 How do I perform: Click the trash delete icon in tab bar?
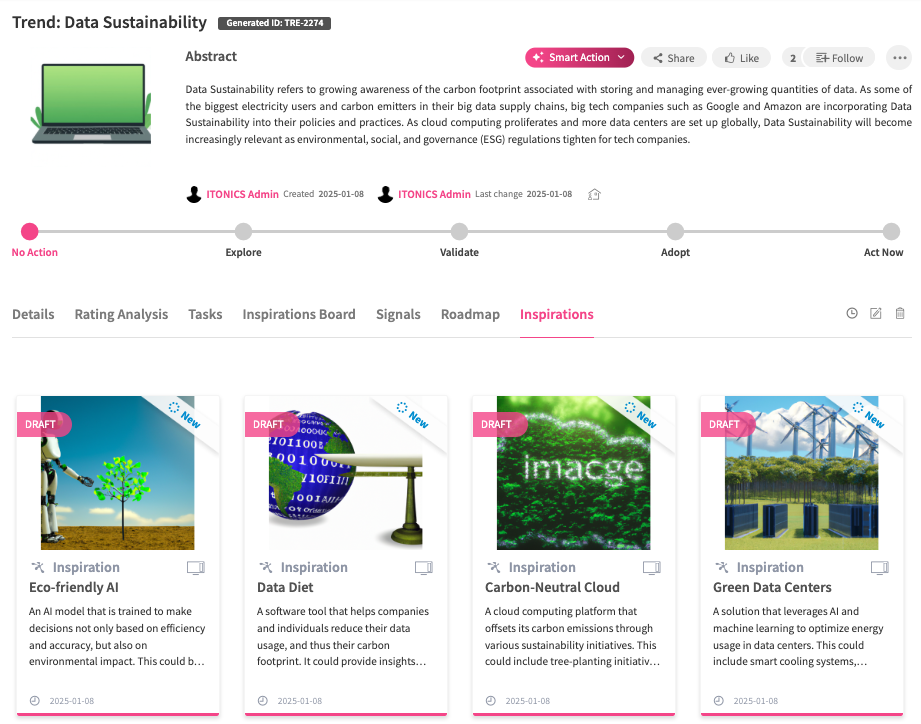point(900,314)
